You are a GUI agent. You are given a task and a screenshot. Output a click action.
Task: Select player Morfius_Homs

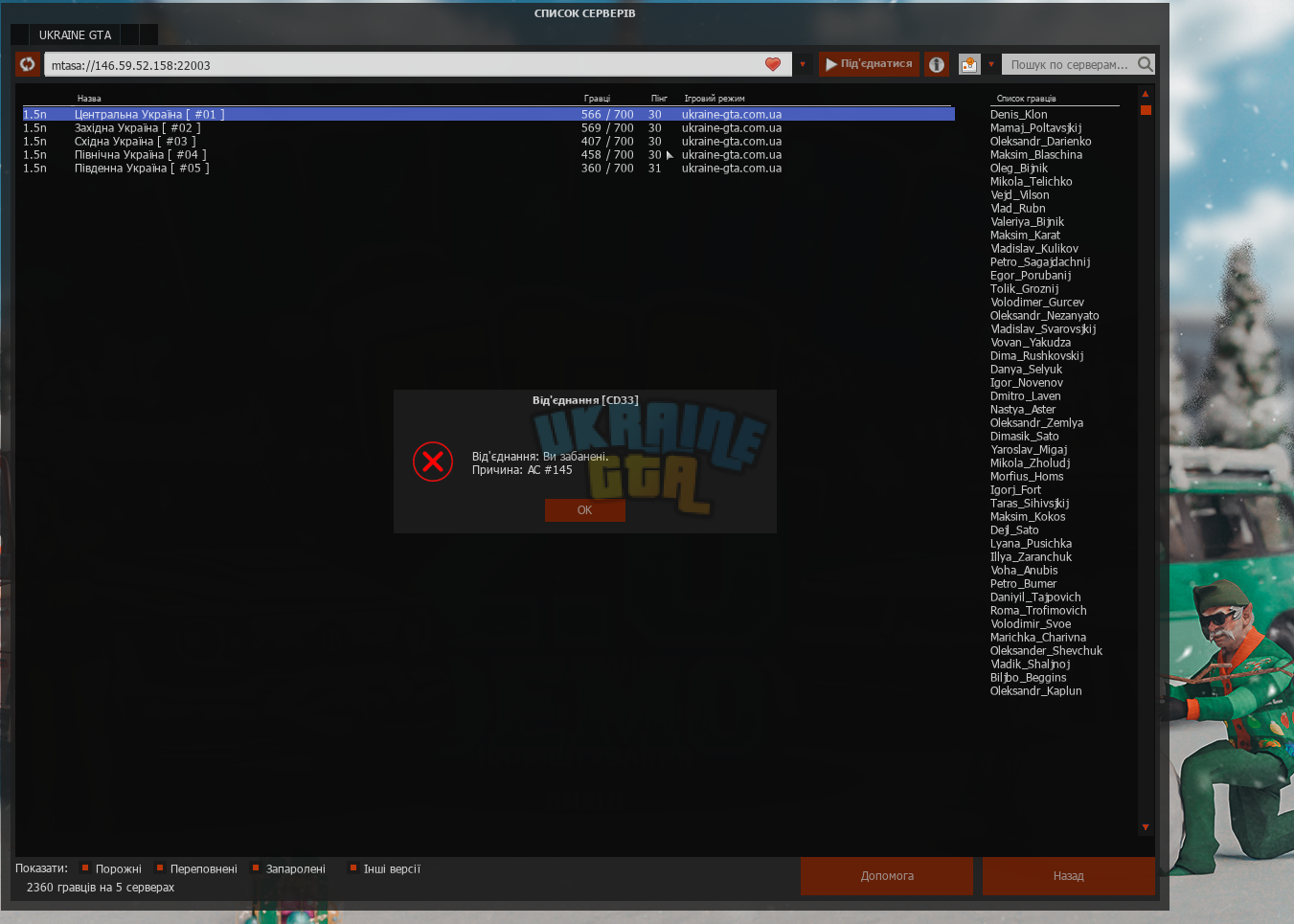pos(1027,476)
